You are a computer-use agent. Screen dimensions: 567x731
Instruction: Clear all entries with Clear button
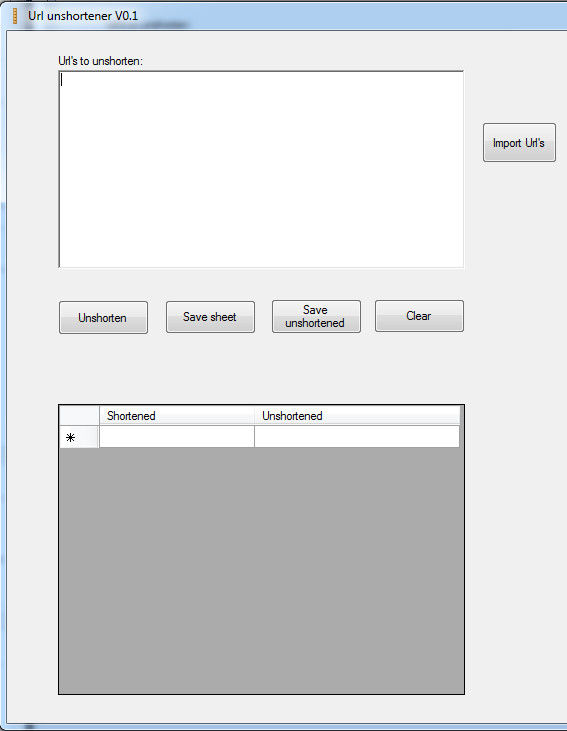419,316
